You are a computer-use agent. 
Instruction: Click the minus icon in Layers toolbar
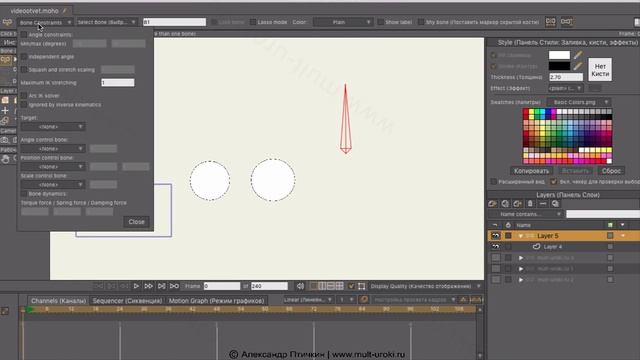542,204
